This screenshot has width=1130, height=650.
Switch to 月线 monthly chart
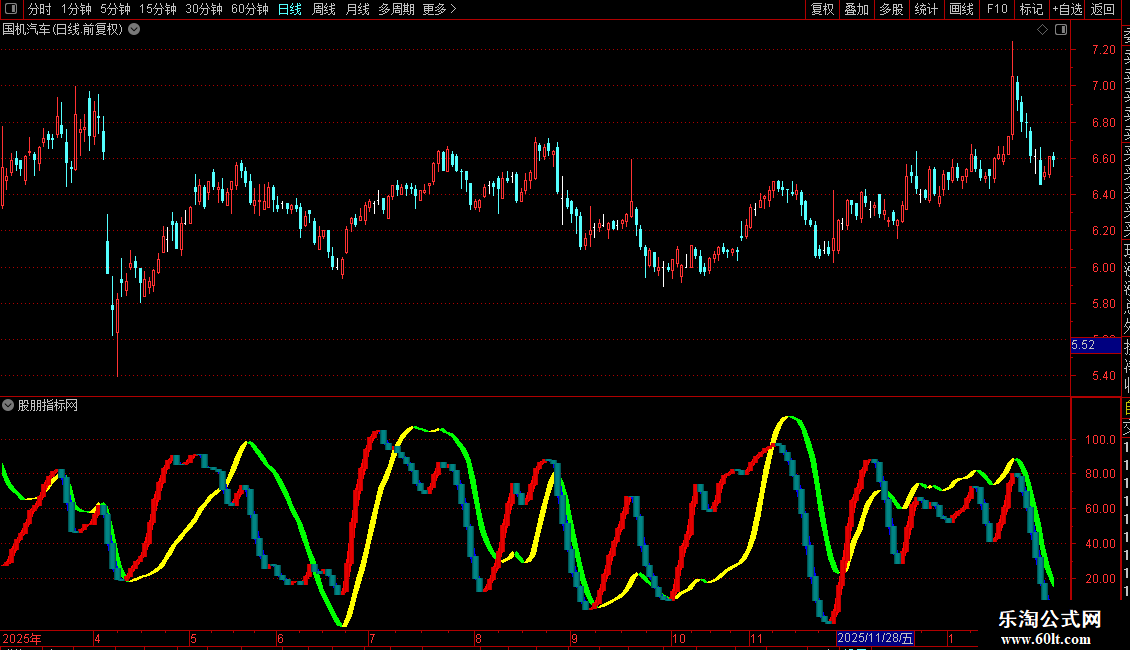[x=357, y=9]
